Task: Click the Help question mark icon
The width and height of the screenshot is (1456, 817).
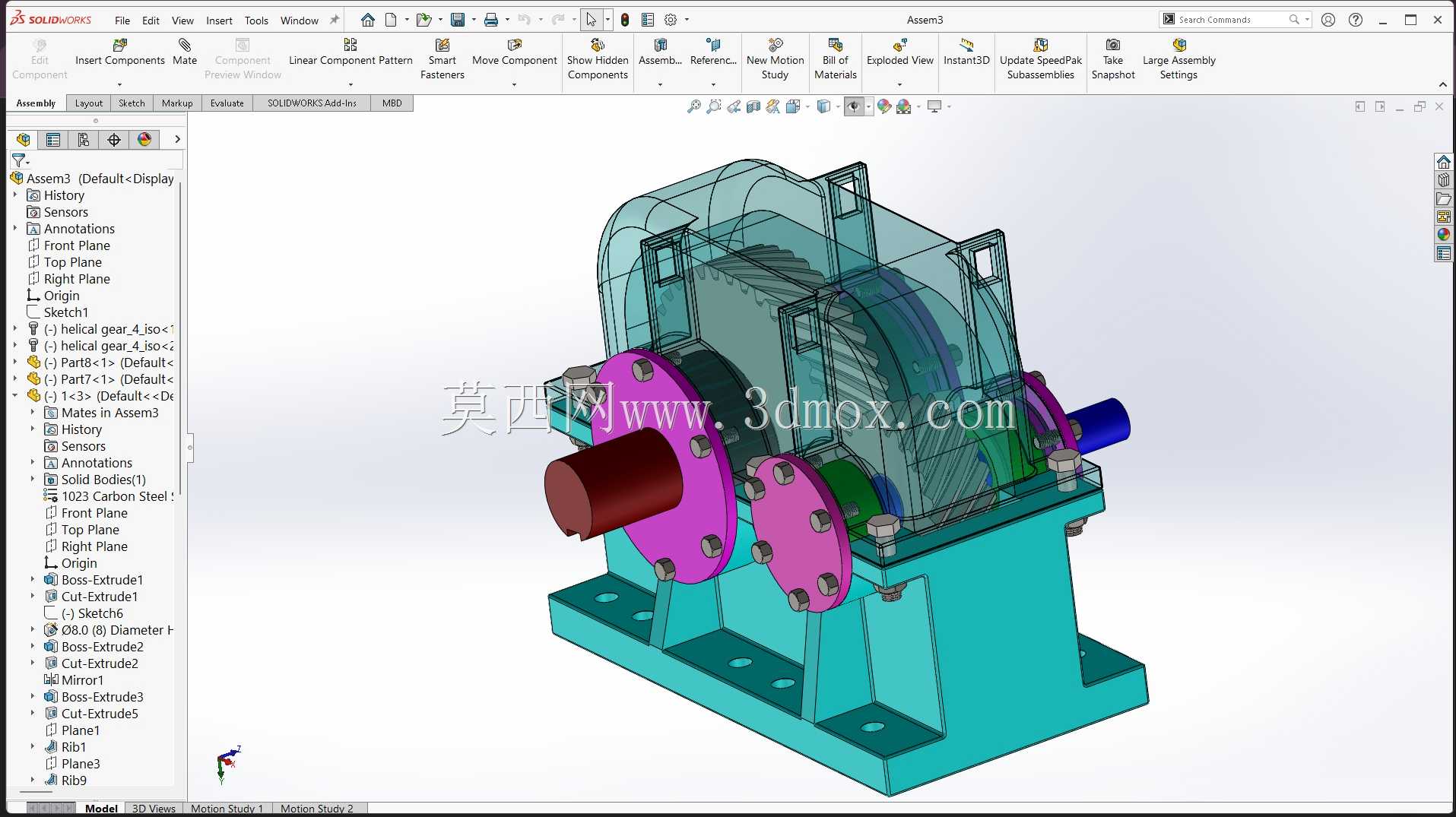Action: pos(1356,20)
